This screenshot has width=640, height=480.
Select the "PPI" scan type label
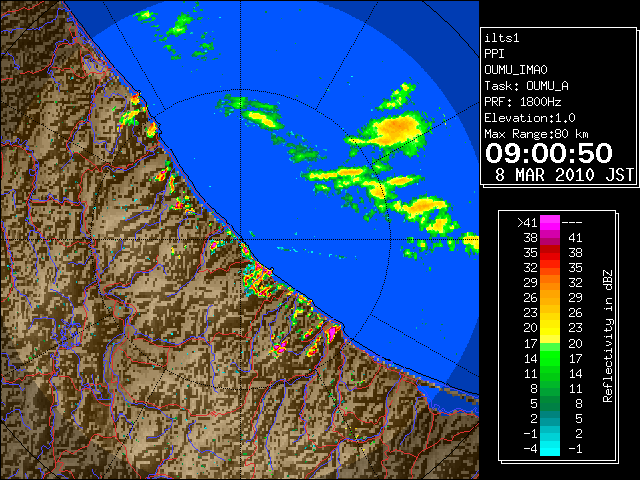494,54
